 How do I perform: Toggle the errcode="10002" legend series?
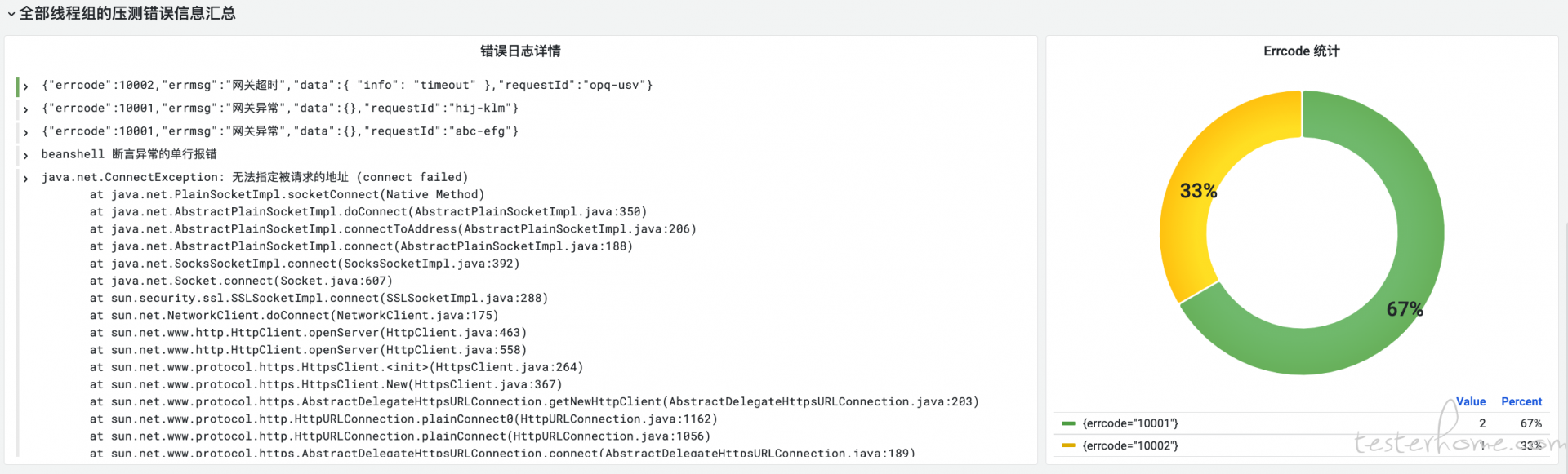(1130, 445)
